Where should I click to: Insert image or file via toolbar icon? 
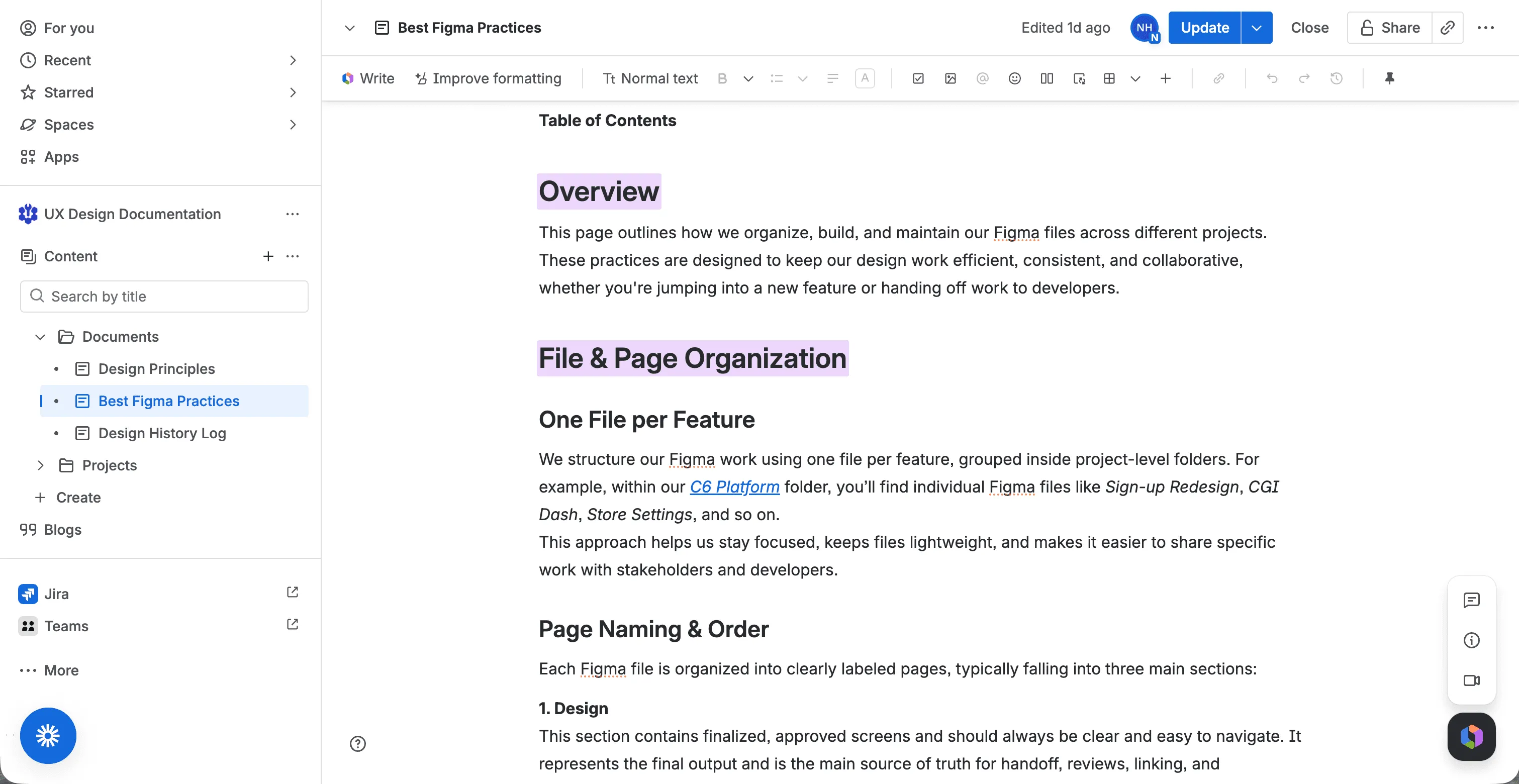(950, 78)
